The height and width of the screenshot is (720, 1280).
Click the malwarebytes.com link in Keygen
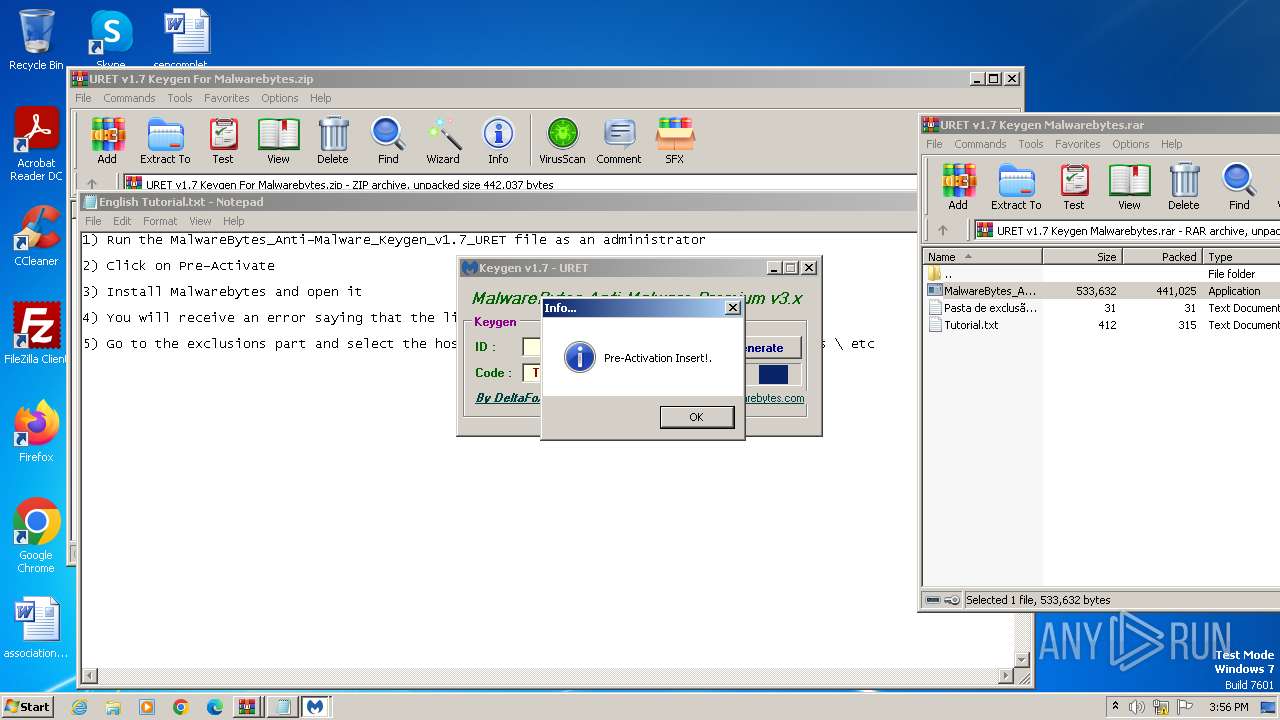[775, 398]
